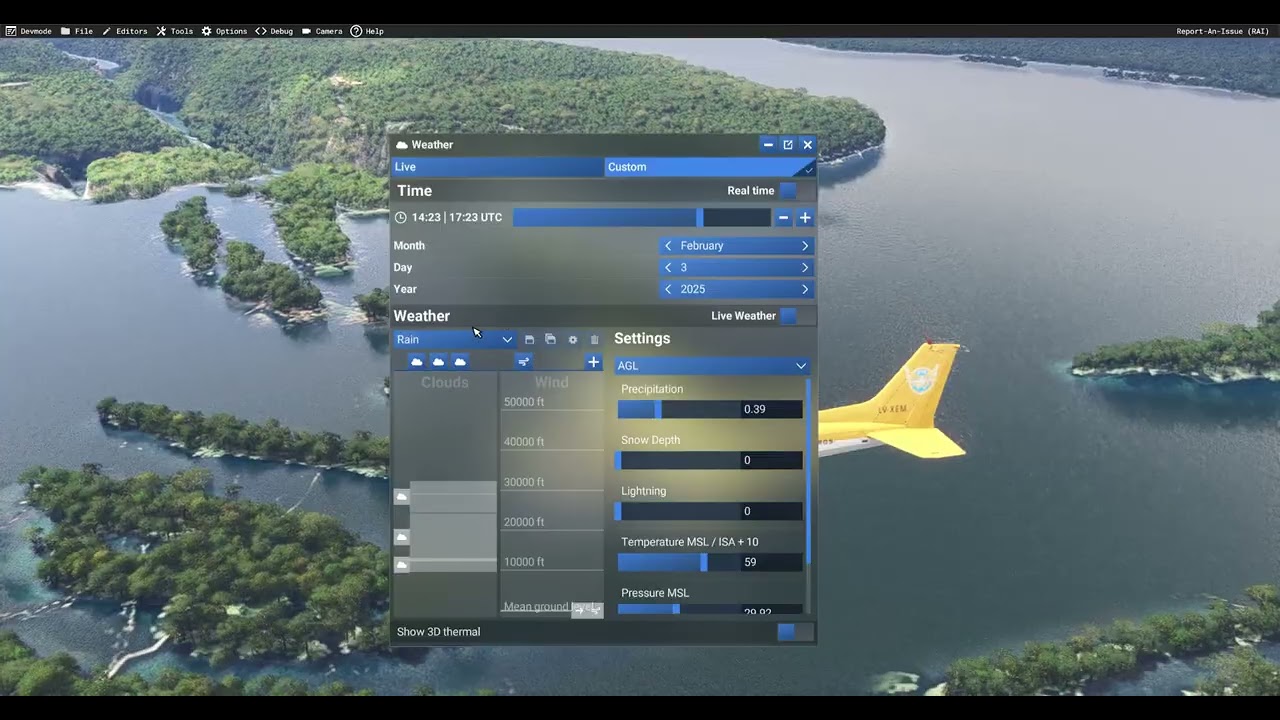Toggle the Real time switch
This screenshot has height=720, width=1280.
[796, 191]
